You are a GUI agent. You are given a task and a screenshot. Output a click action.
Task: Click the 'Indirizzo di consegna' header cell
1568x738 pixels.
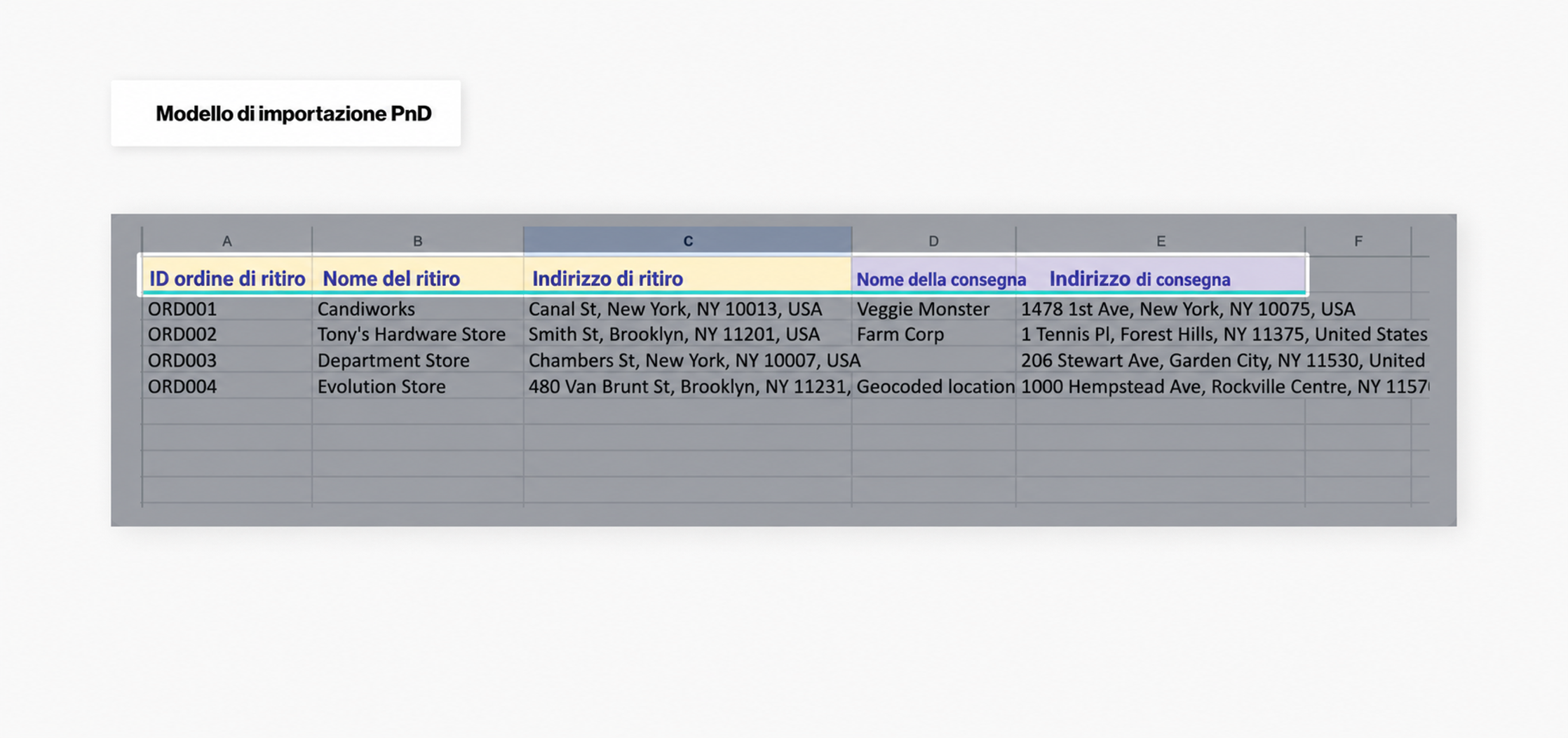(1161, 275)
